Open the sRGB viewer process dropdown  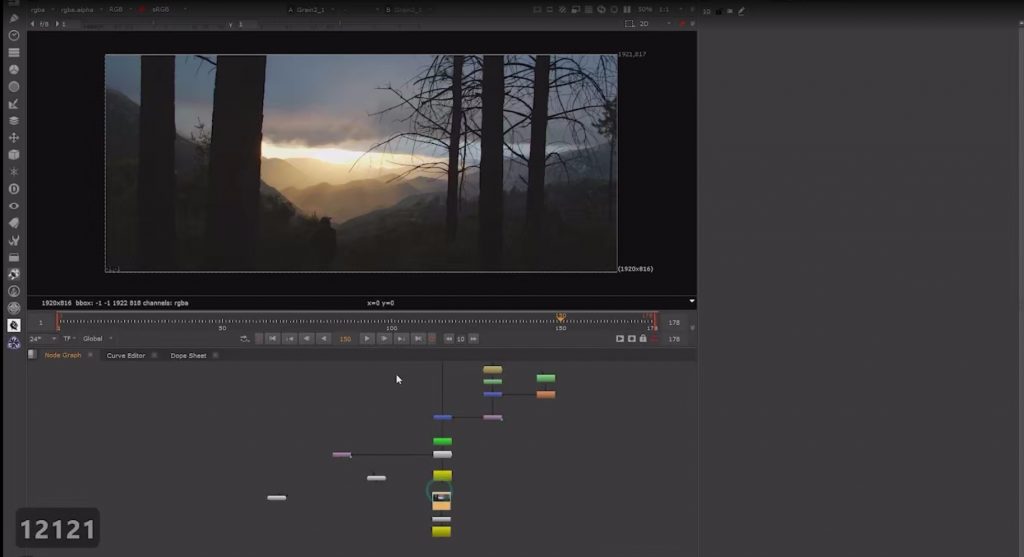(168, 9)
